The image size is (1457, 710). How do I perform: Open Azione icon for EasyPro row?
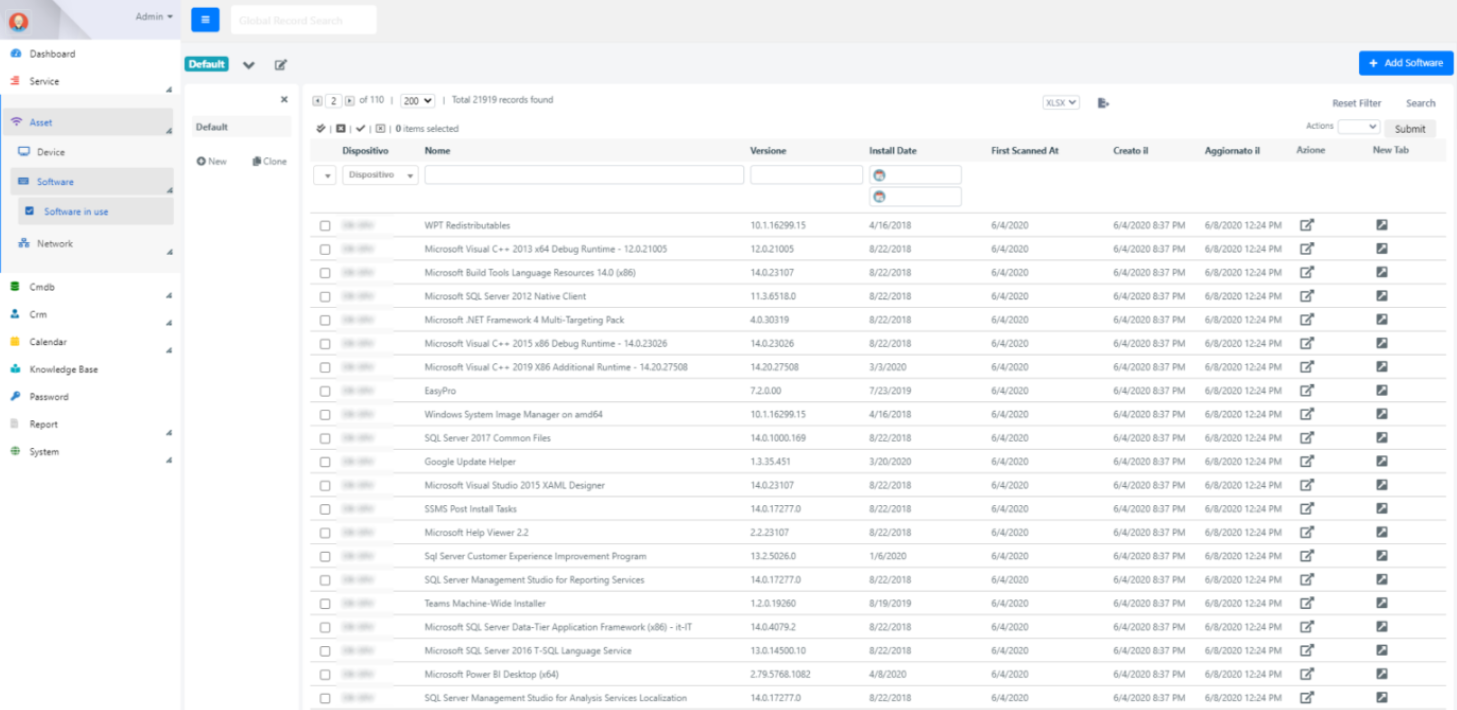point(1307,390)
